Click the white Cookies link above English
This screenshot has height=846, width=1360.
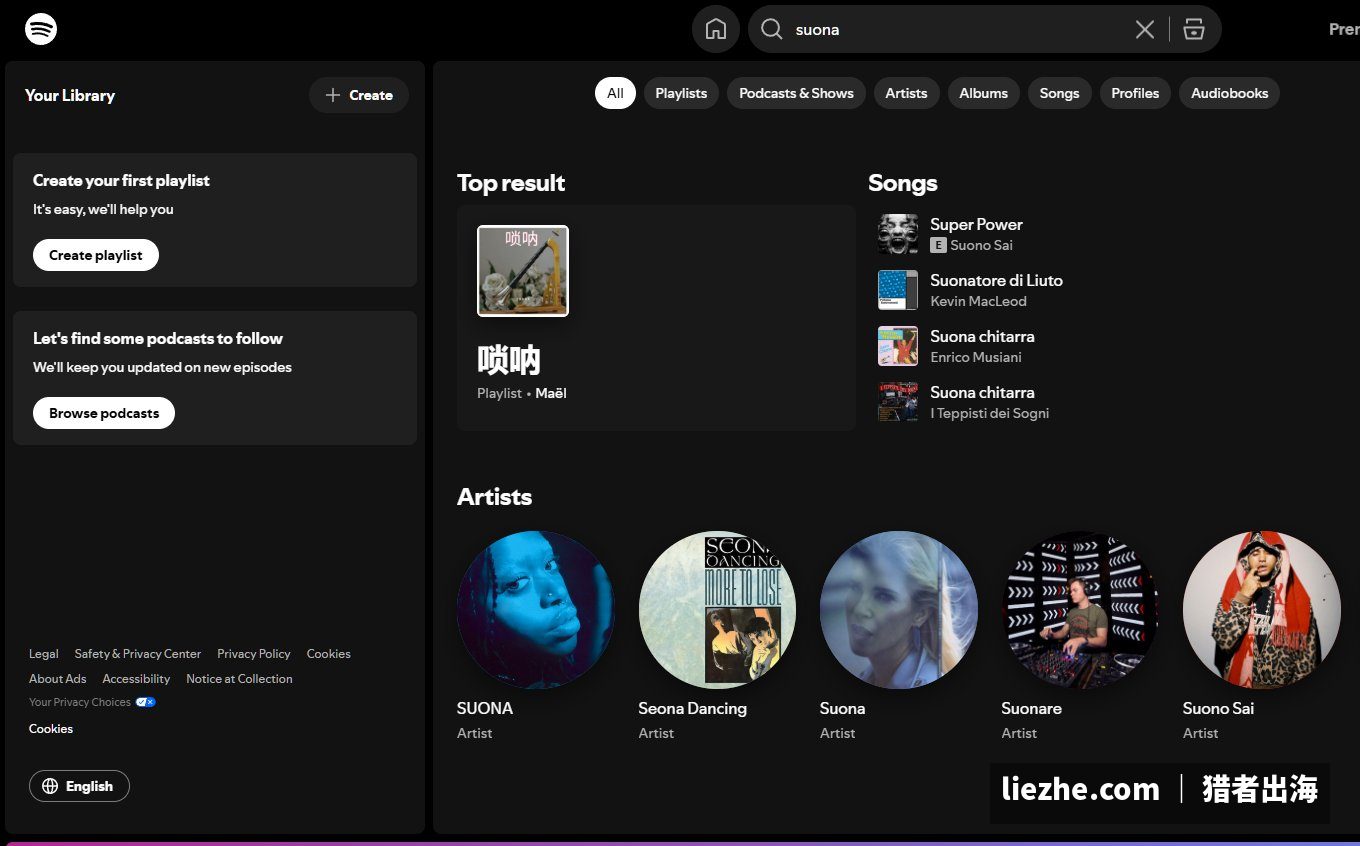(x=51, y=729)
